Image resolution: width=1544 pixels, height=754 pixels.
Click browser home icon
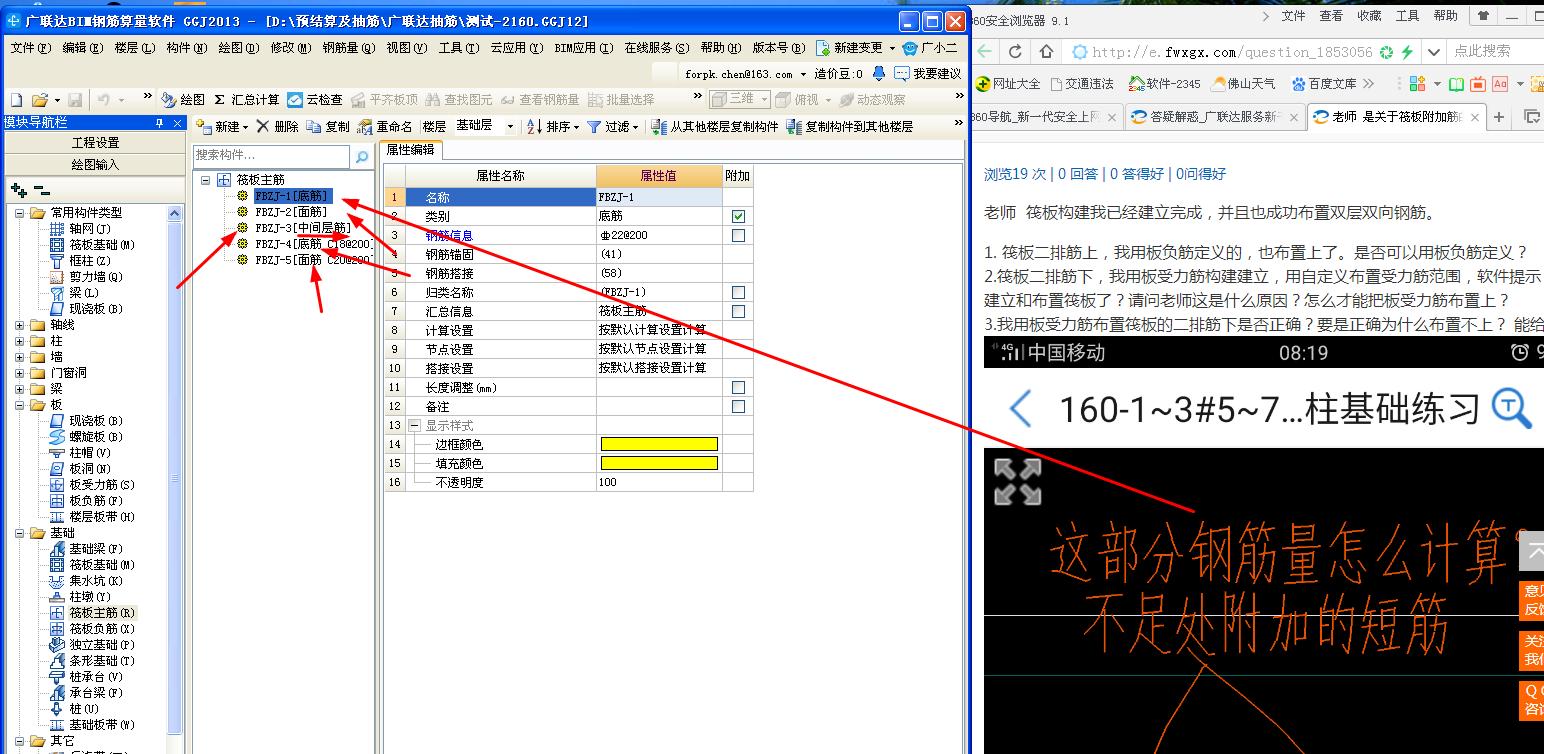[1046, 51]
